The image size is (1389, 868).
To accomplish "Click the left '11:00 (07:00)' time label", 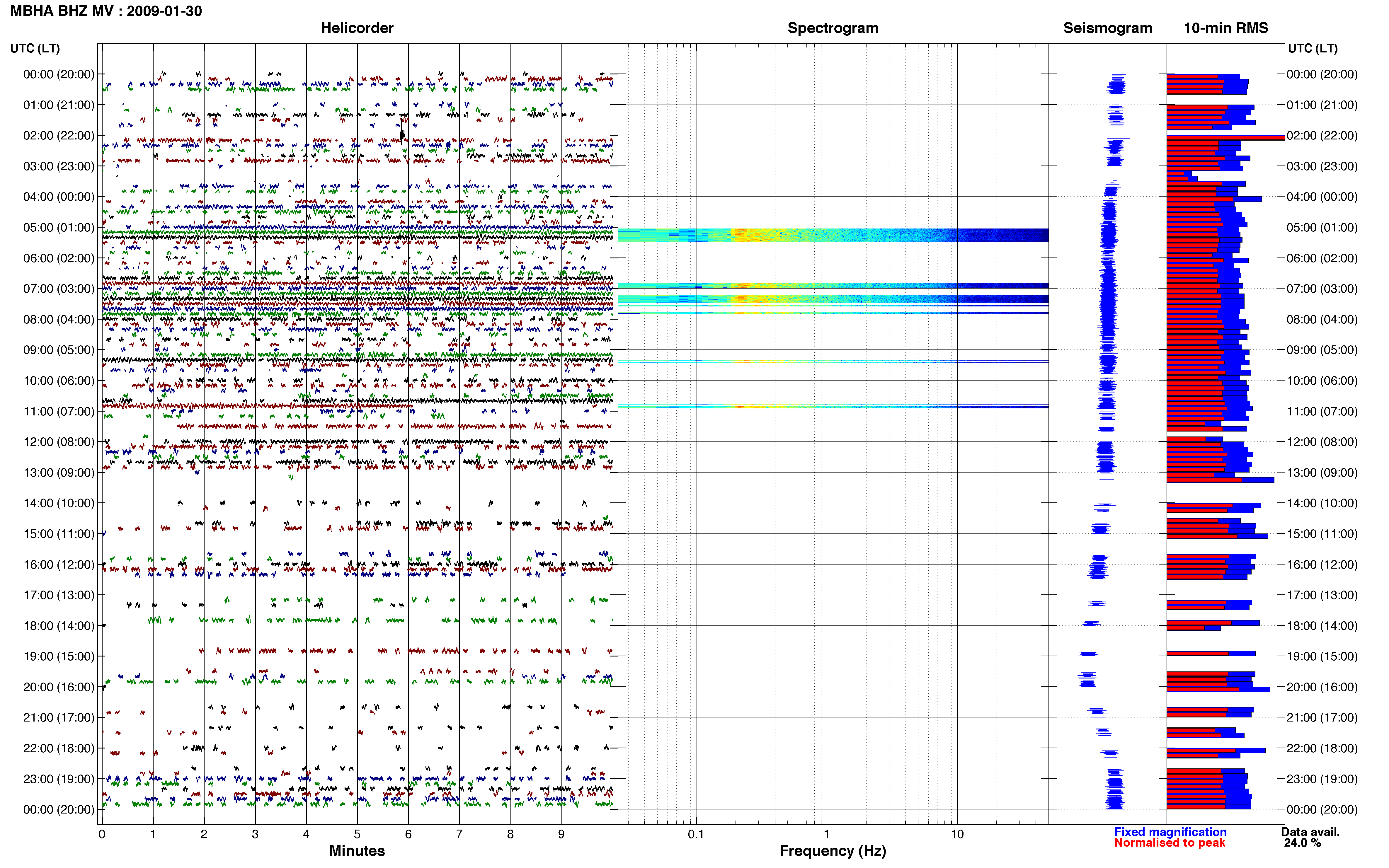I will pyautogui.click(x=59, y=411).
